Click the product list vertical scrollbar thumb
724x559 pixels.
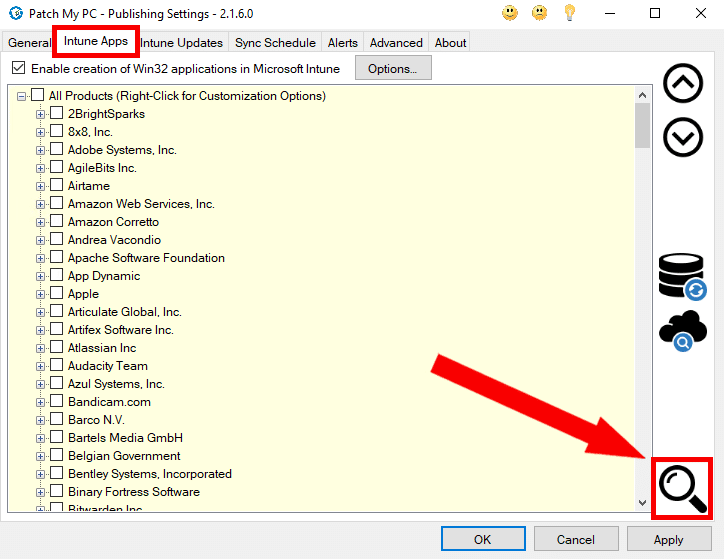coord(642,126)
